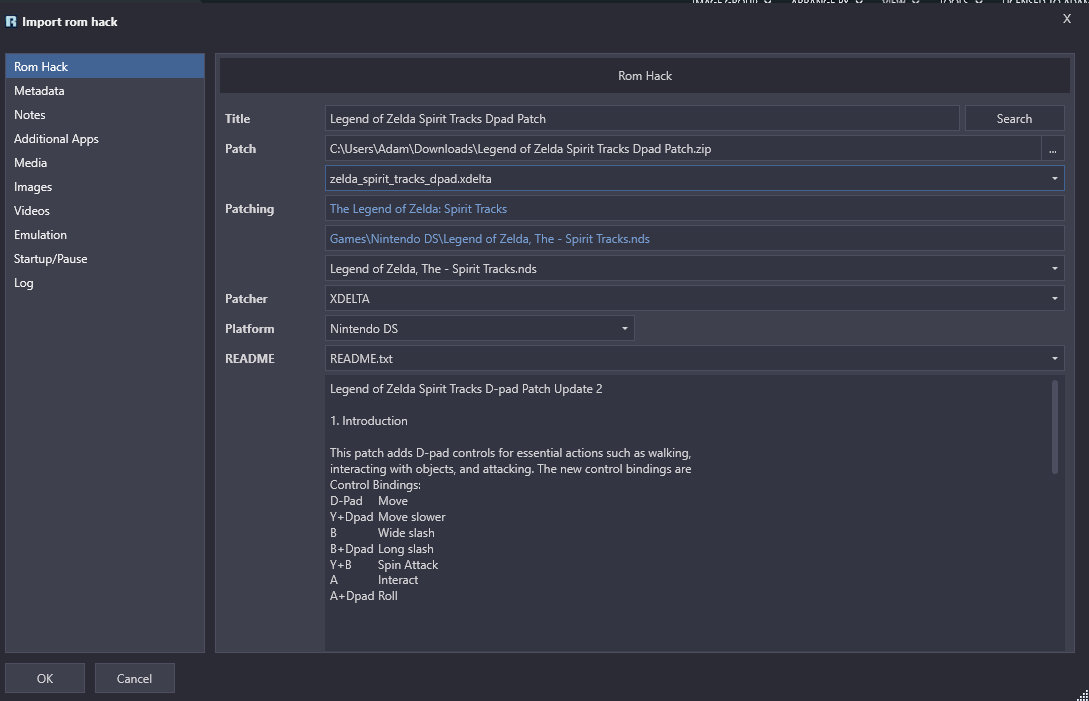Show the Log section
This screenshot has width=1089, height=701.
pos(105,283)
